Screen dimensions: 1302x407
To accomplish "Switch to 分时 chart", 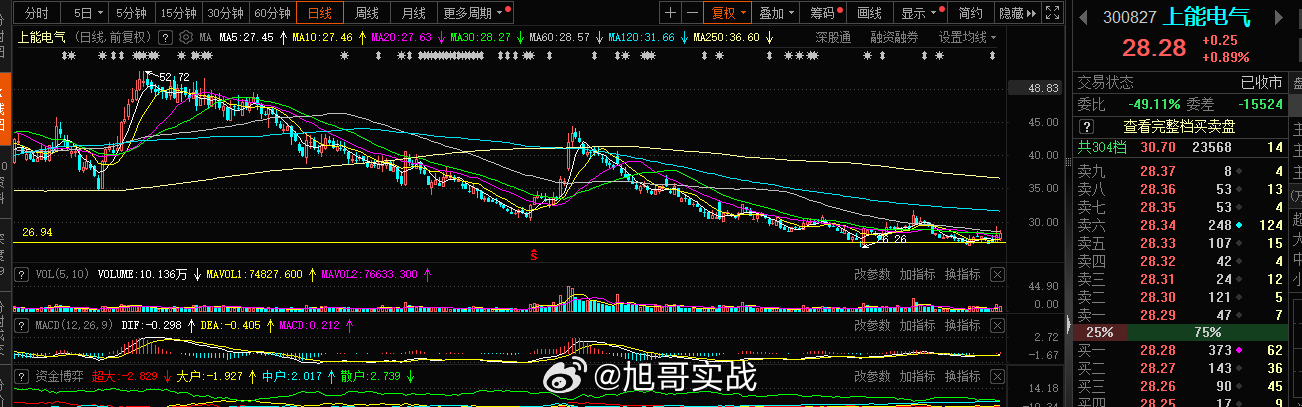I will click(x=35, y=13).
